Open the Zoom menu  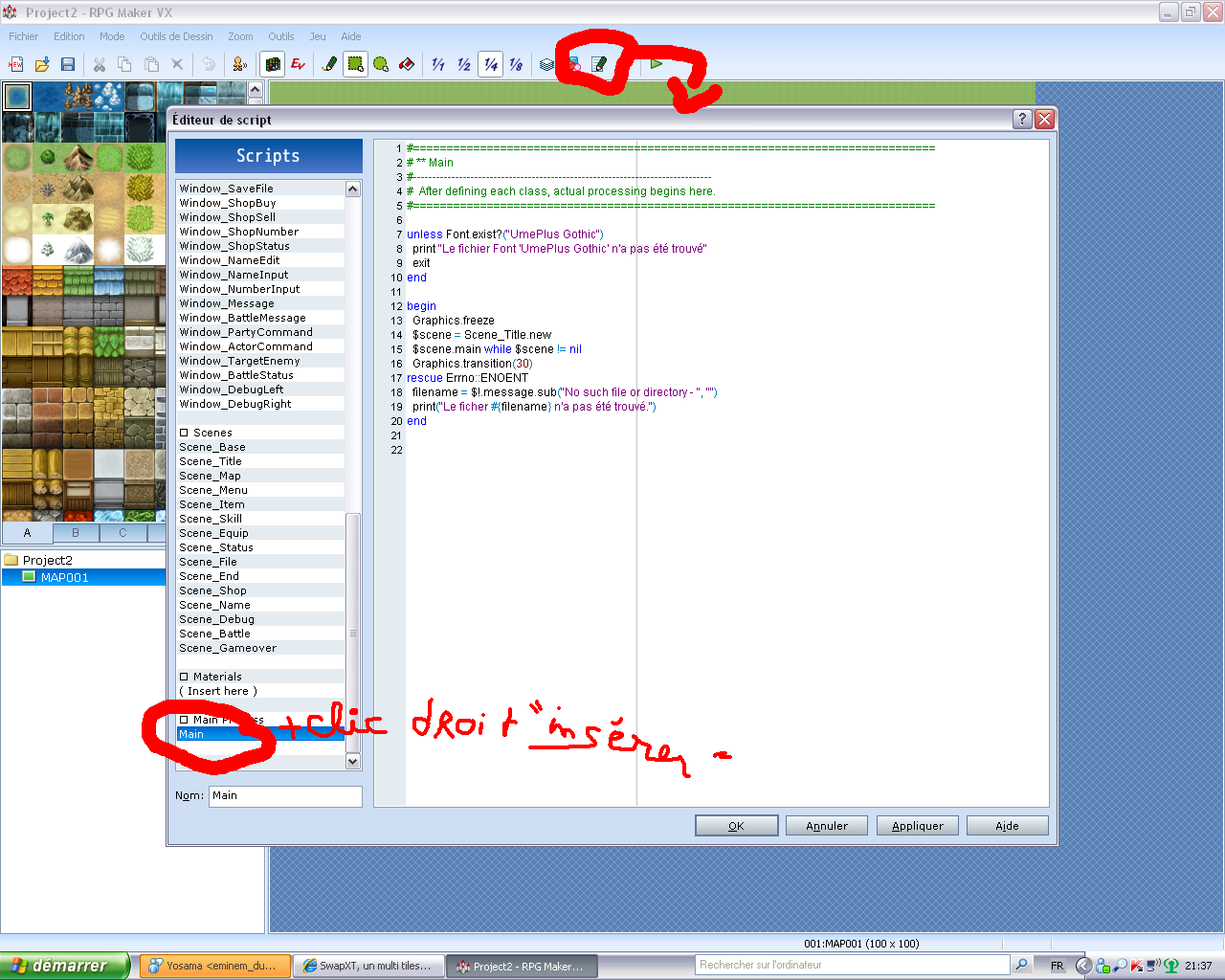tap(240, 36)
